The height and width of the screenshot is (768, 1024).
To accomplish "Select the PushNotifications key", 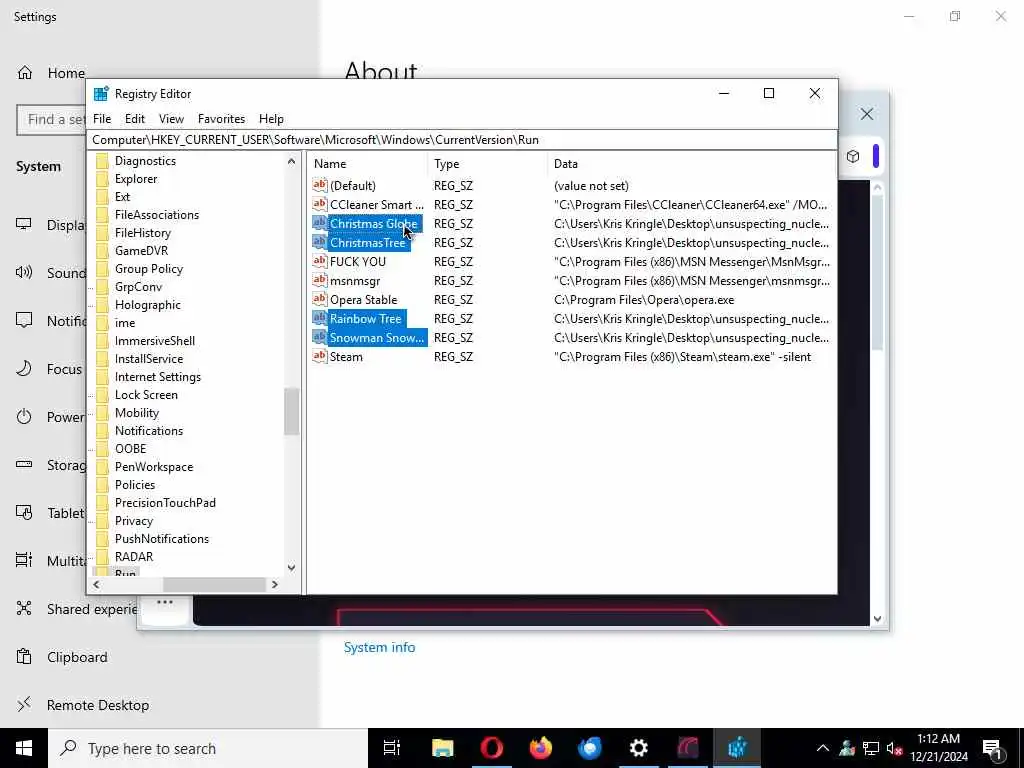I will 162,539.
